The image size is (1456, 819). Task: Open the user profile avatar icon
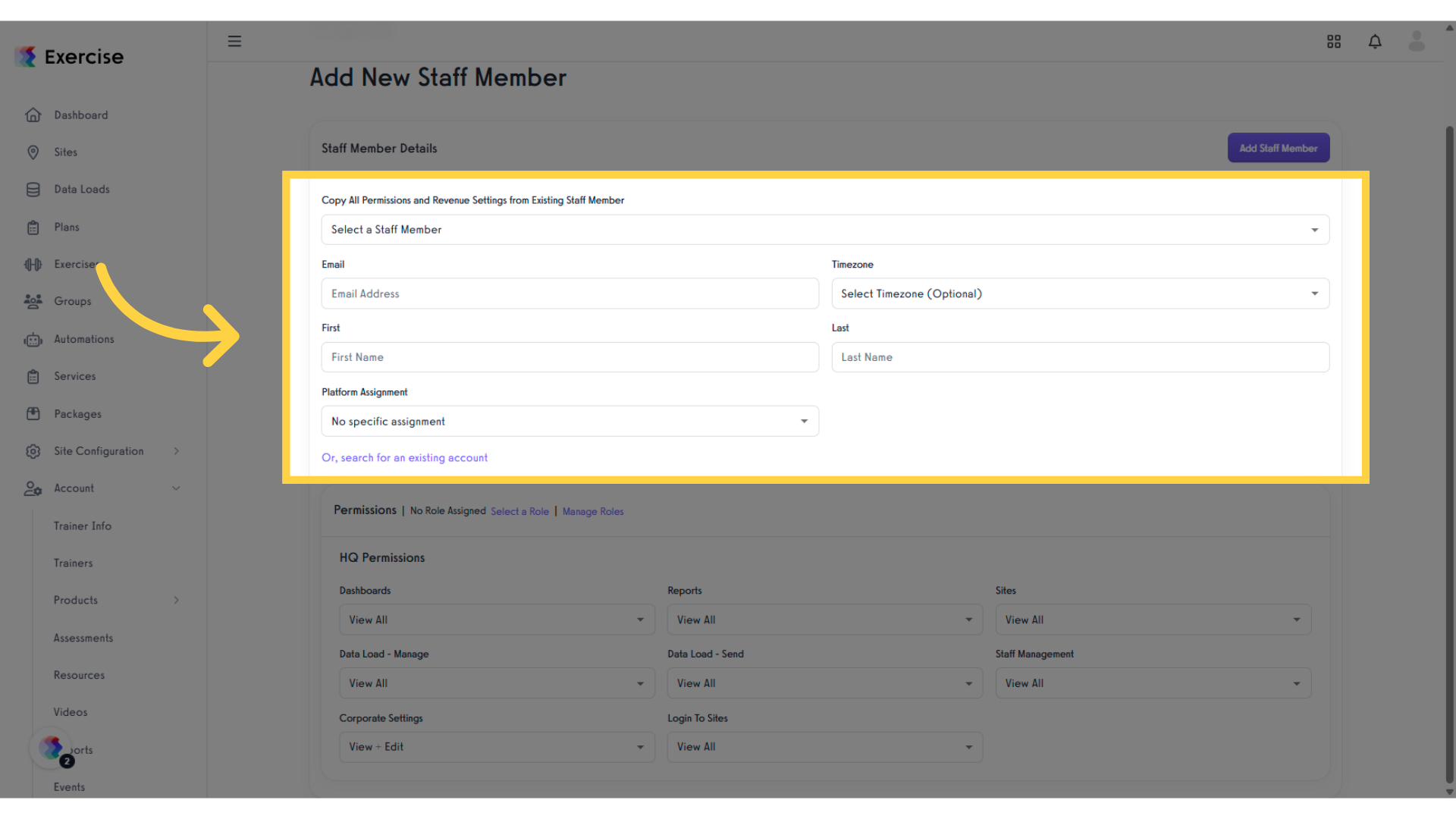pyautogui.click(x=1416, y=41)
